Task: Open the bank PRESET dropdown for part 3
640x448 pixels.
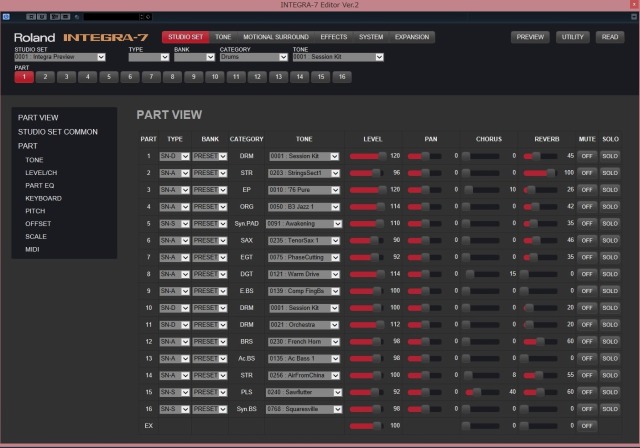Action: coord(210,190)
